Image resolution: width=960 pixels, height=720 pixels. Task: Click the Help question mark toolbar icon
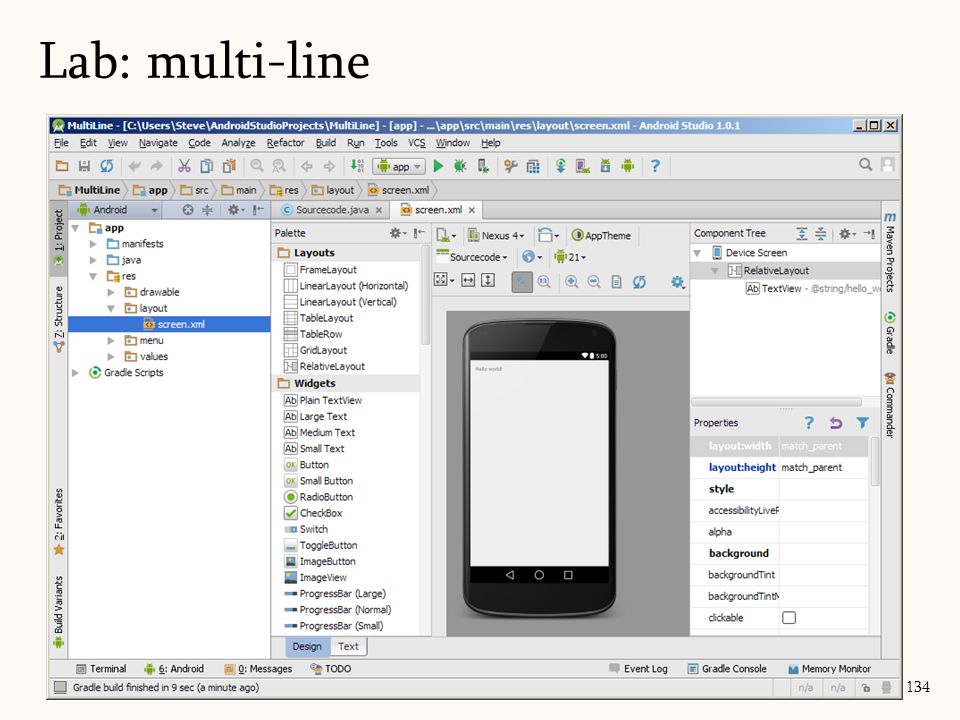click(655, 166)
